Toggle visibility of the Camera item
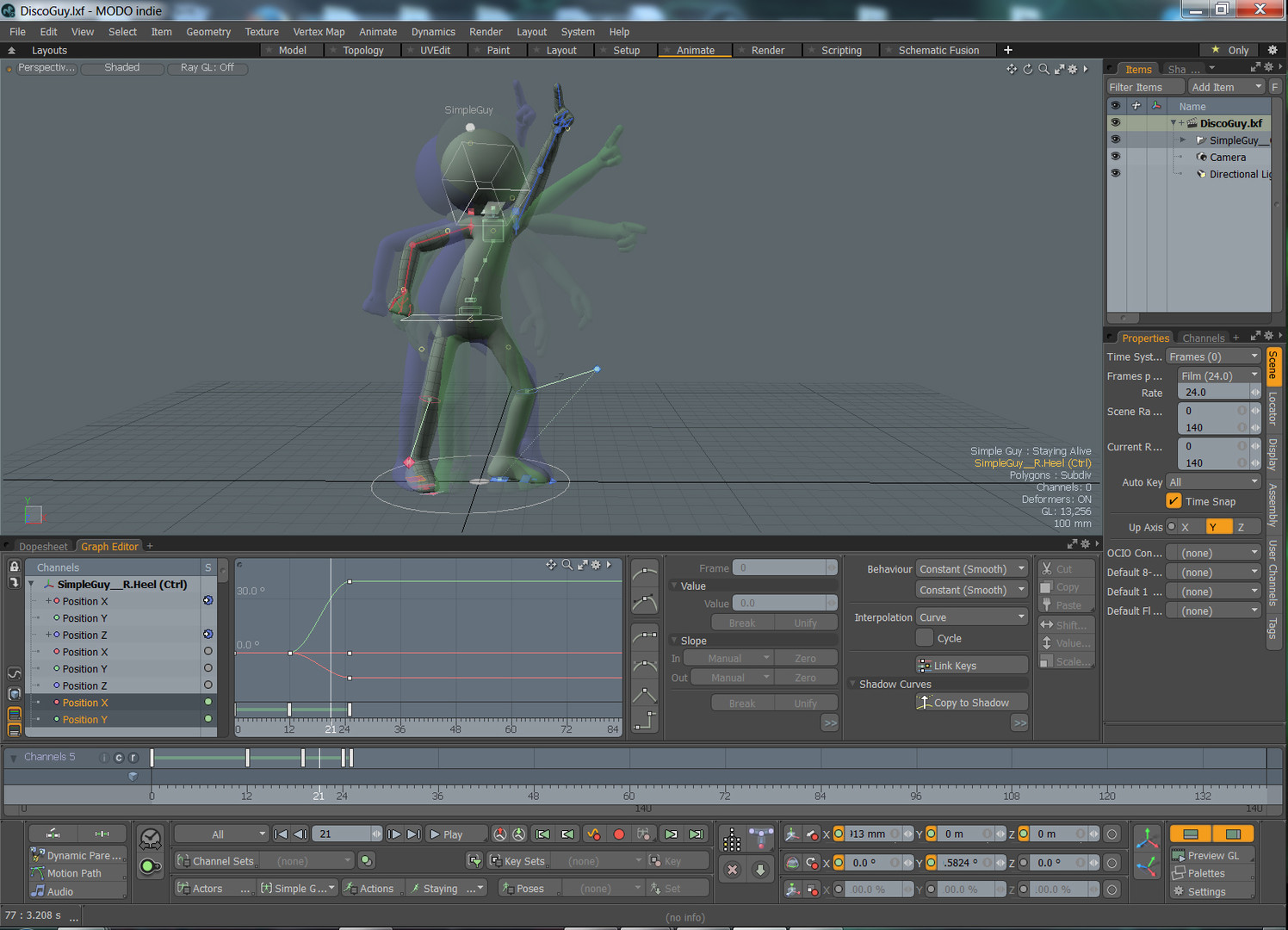The height and width of the screenshot is (930, 1288). pyautogui.click(x=1115, y=157)
